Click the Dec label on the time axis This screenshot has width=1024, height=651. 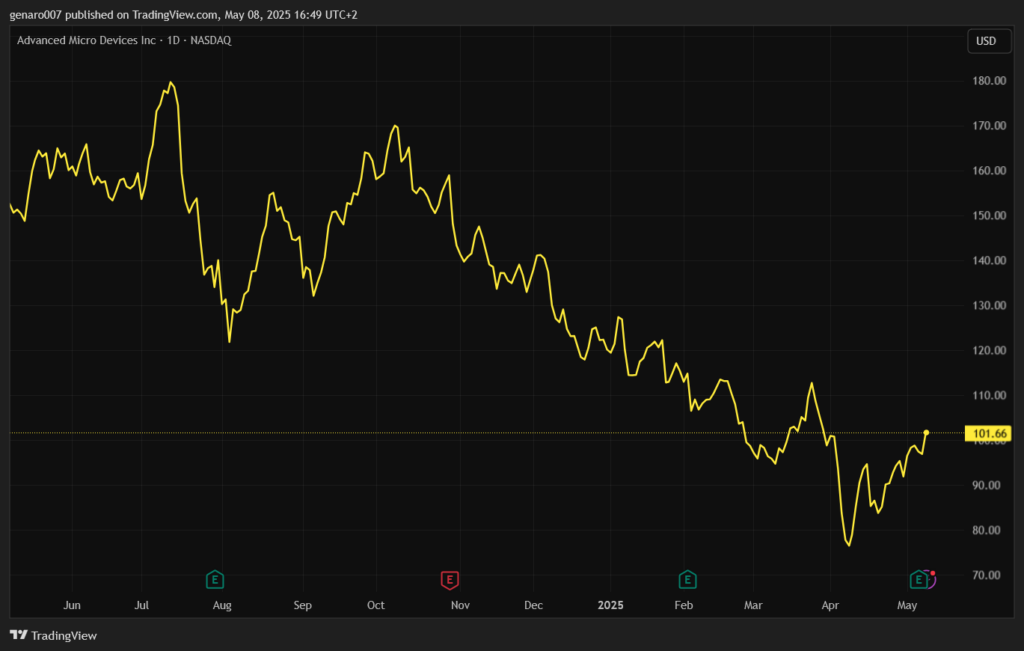coord(533,605)
